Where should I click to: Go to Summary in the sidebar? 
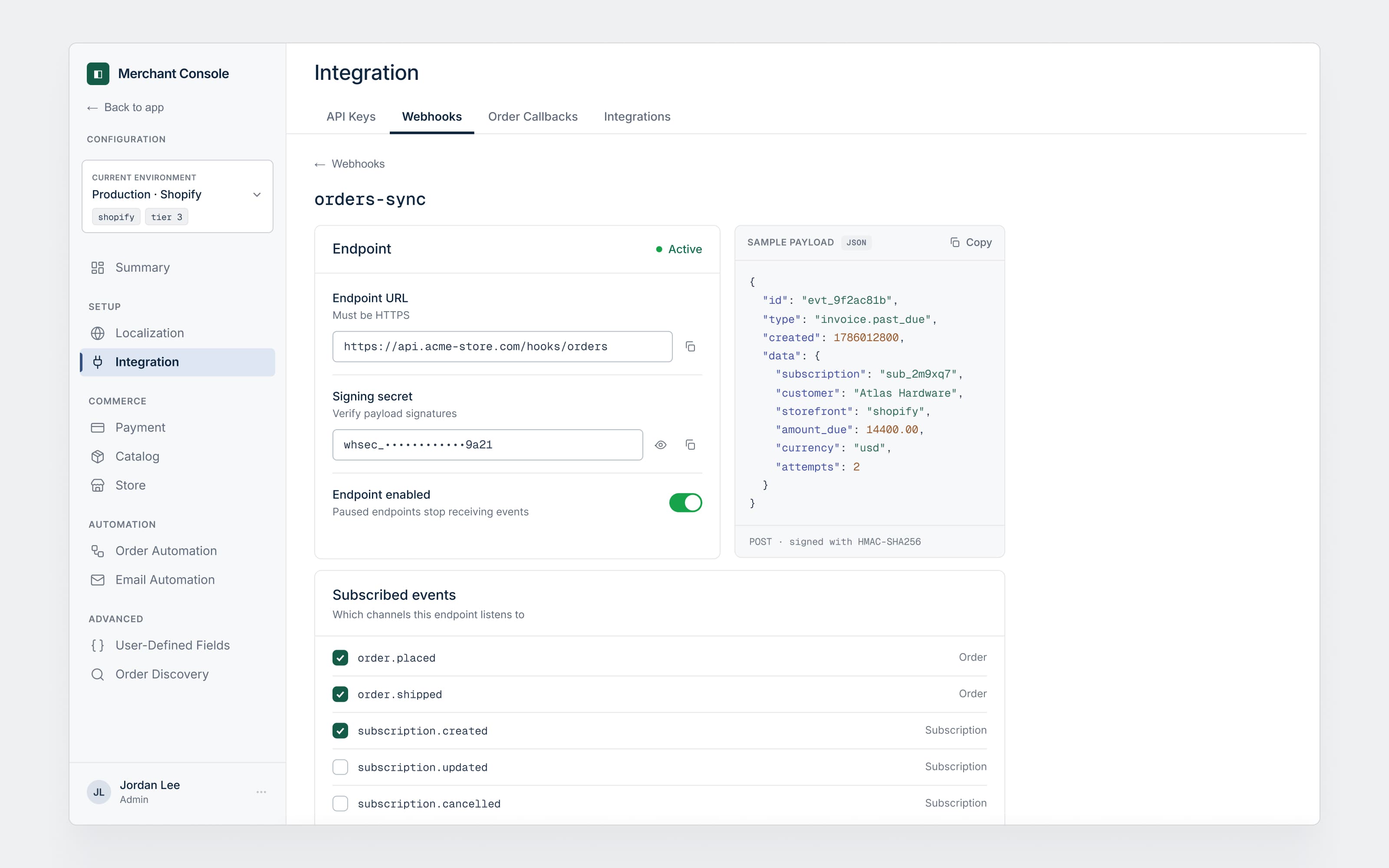click(x=178, y=267)
